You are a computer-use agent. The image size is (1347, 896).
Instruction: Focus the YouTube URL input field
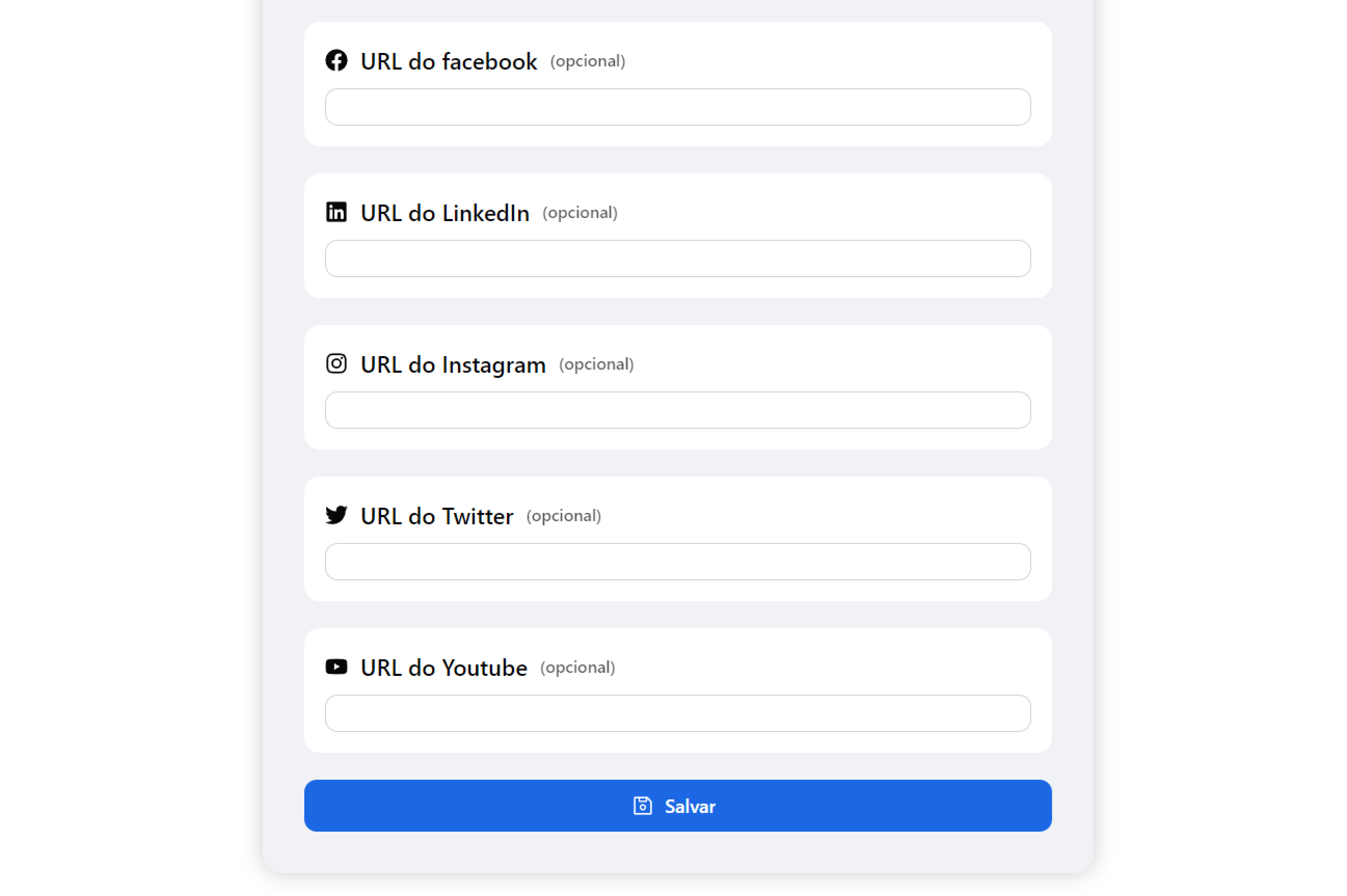tap(677, 713)
